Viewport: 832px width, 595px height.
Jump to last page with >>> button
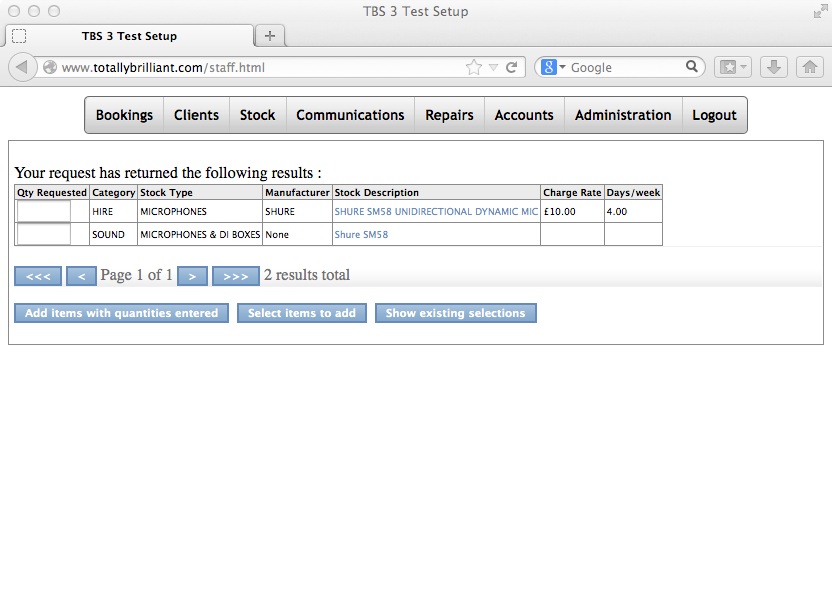tap(235, 276)
